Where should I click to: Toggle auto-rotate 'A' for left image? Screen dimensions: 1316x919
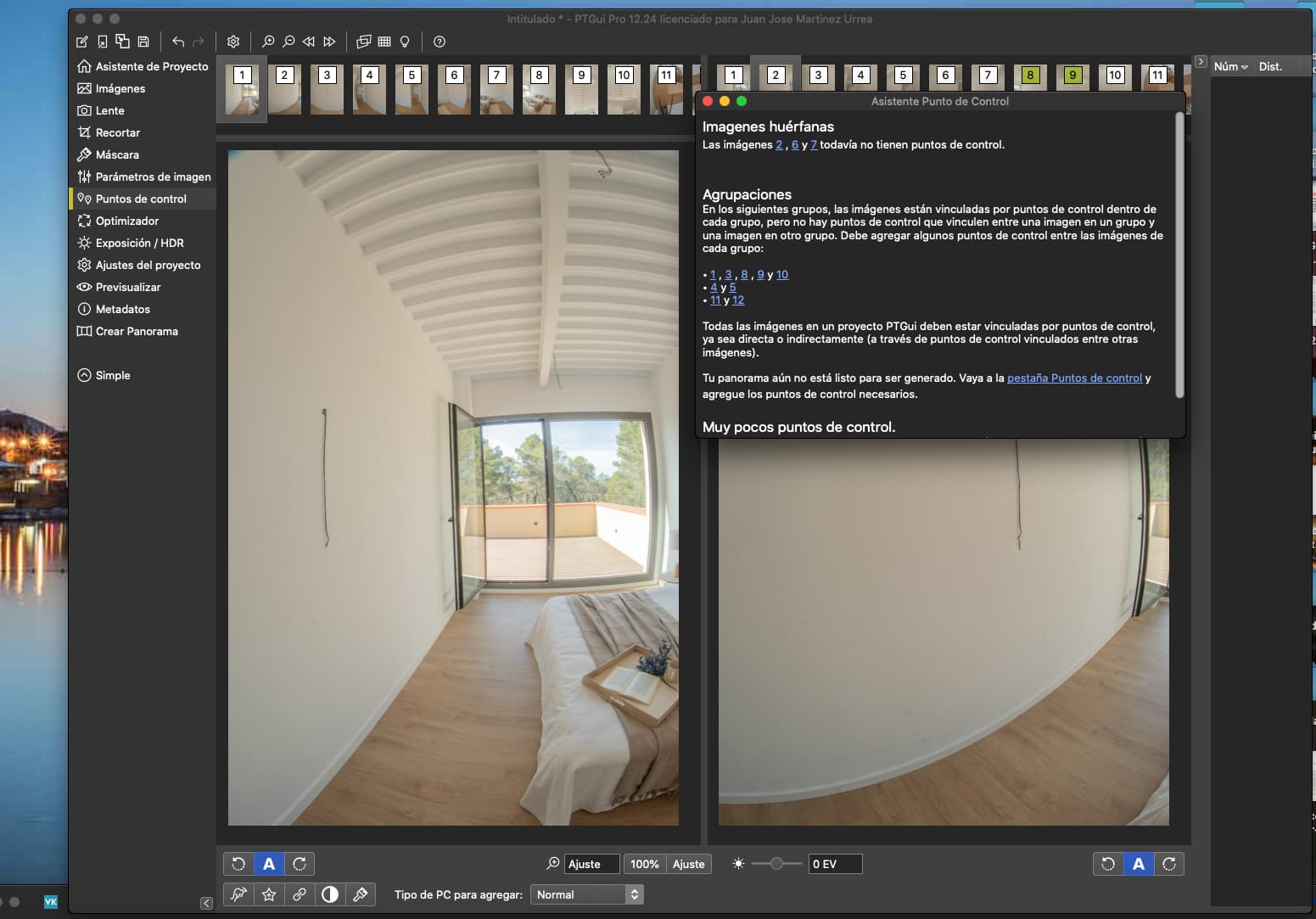pyautogui.click(x=269, y=864)
